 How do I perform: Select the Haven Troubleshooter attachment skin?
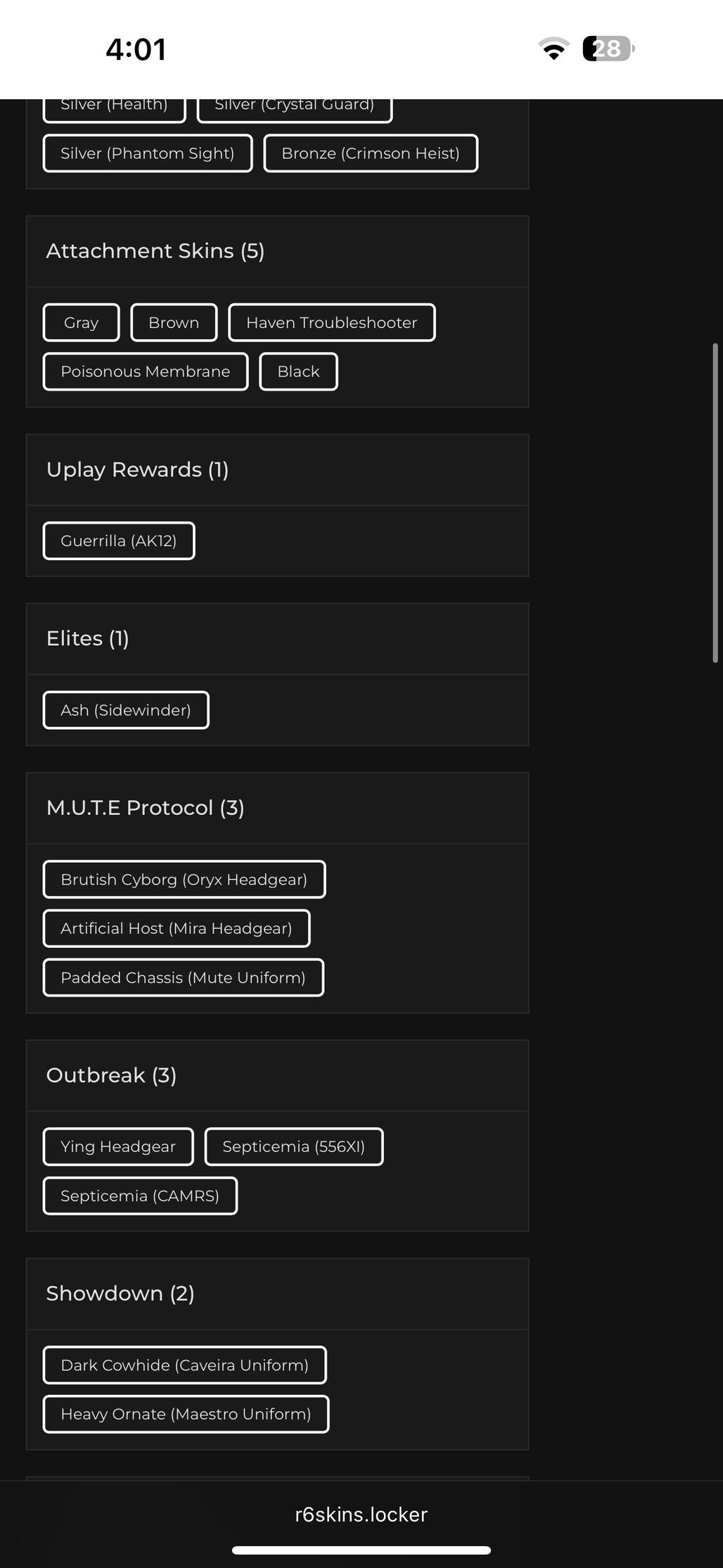pyautogui.click(x=331, y=322)
